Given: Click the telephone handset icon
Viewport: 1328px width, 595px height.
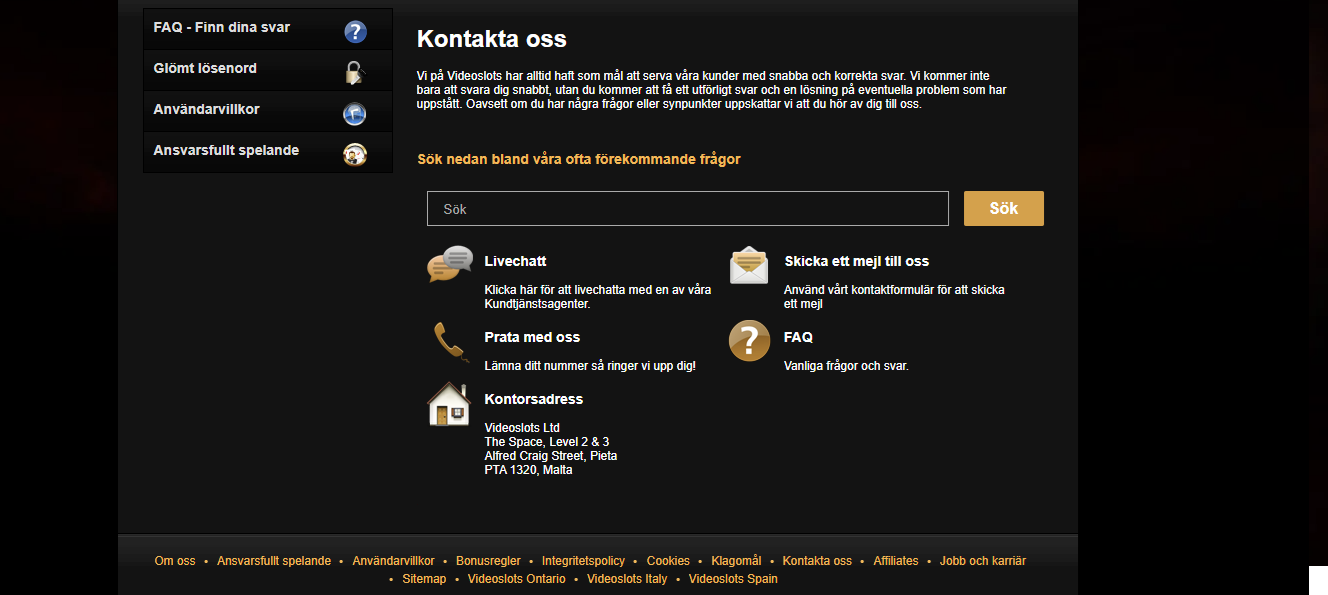Looking at the screenshot, I should click(451, 341).
